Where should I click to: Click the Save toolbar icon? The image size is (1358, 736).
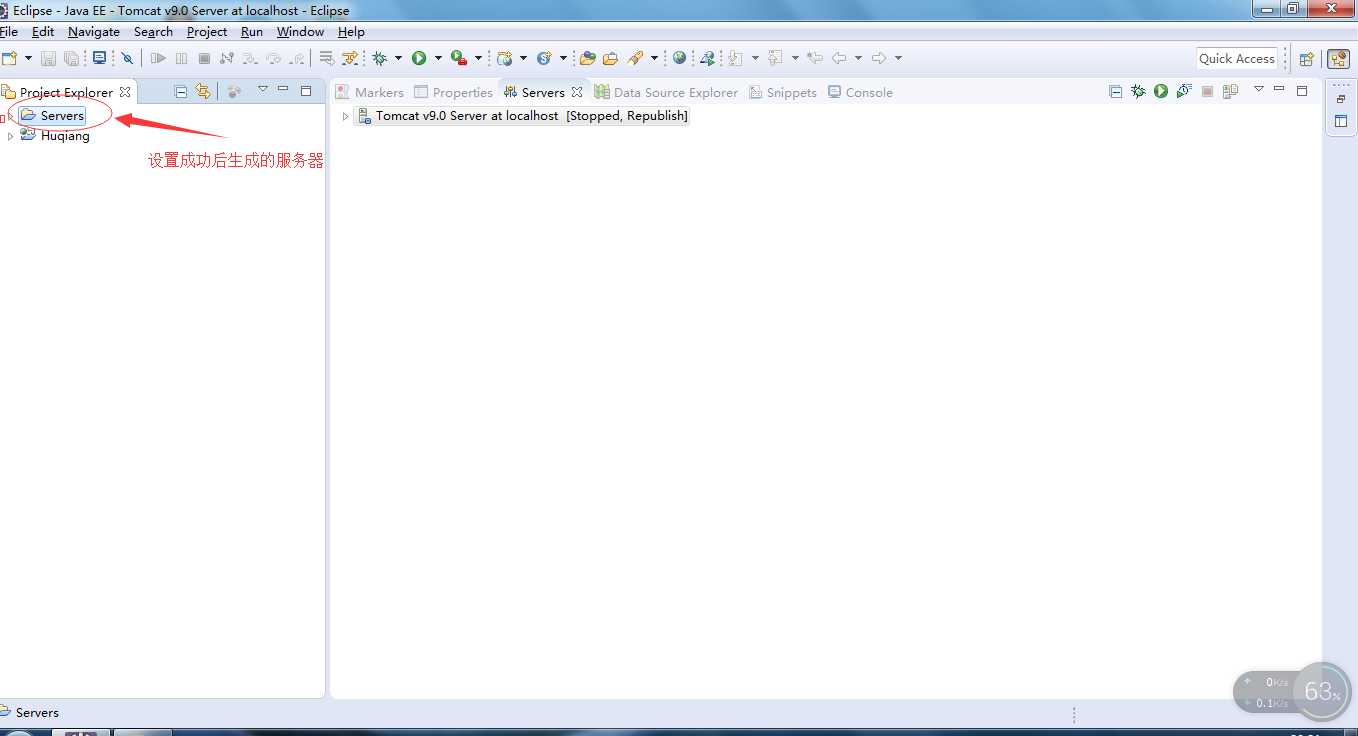48,58
